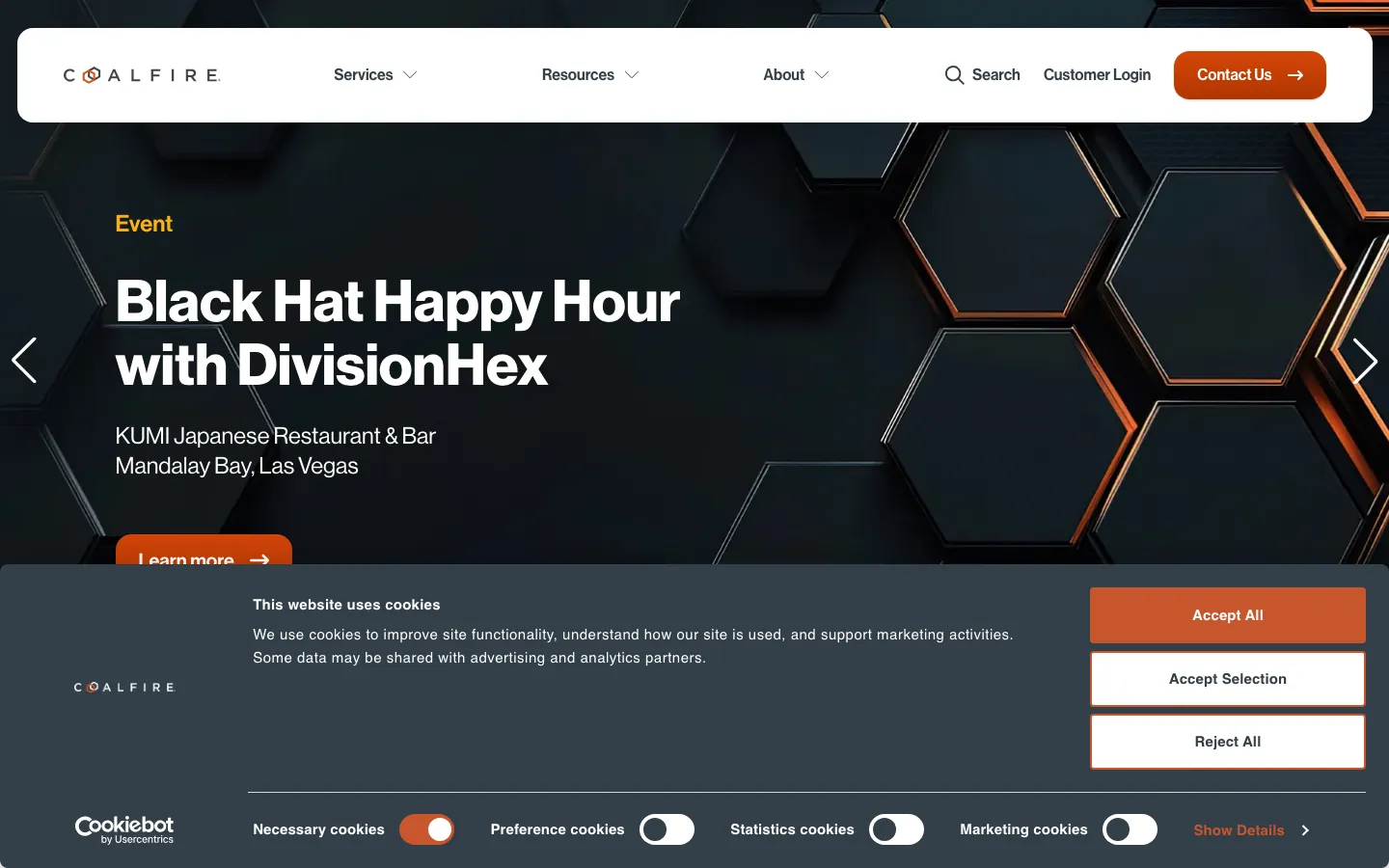Click the 'This website uses cookies' heading
The height and width of the screenshot is (868, 1389).
(346, 605)
